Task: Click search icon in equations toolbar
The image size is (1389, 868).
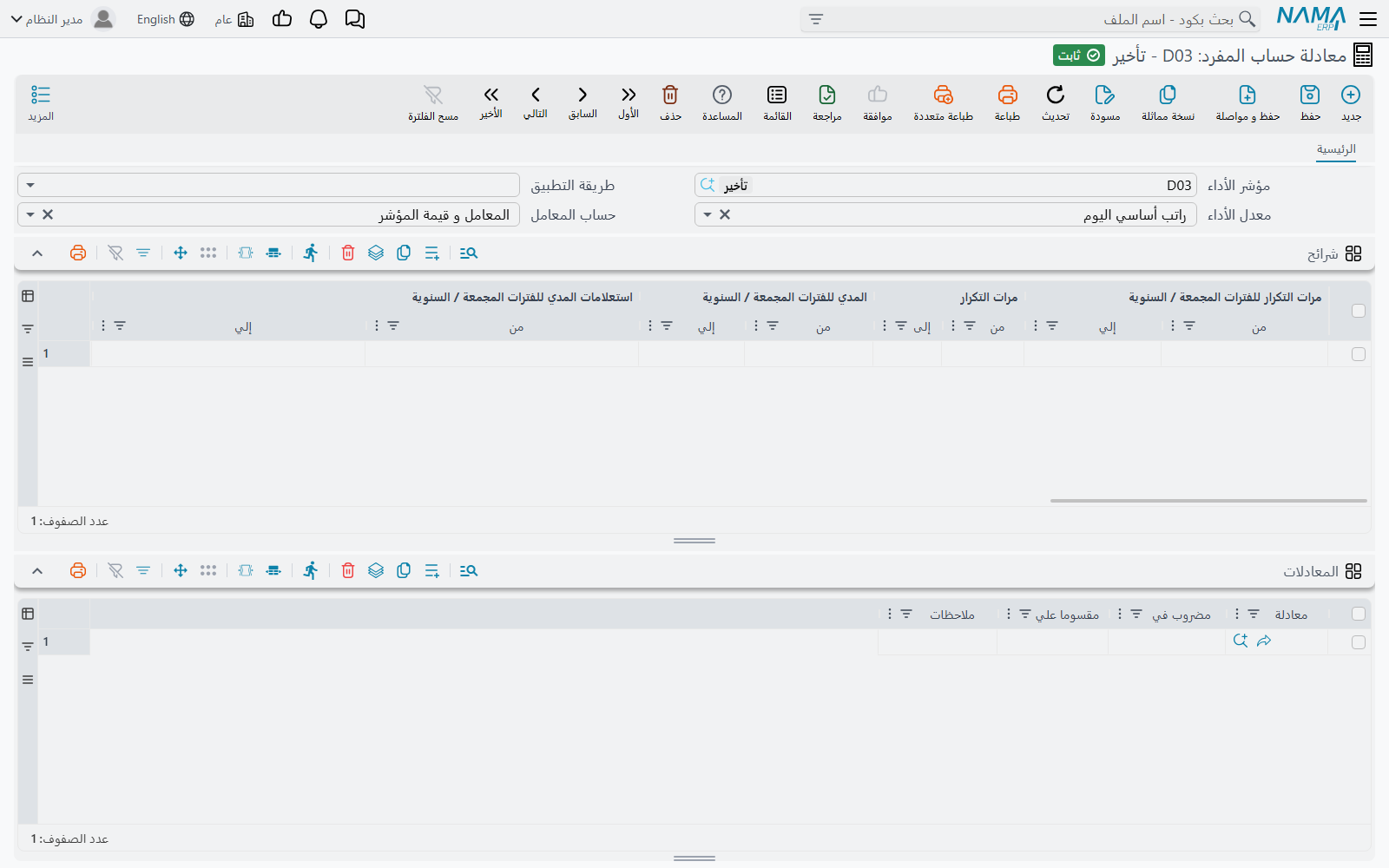Action: click(469, 570)
